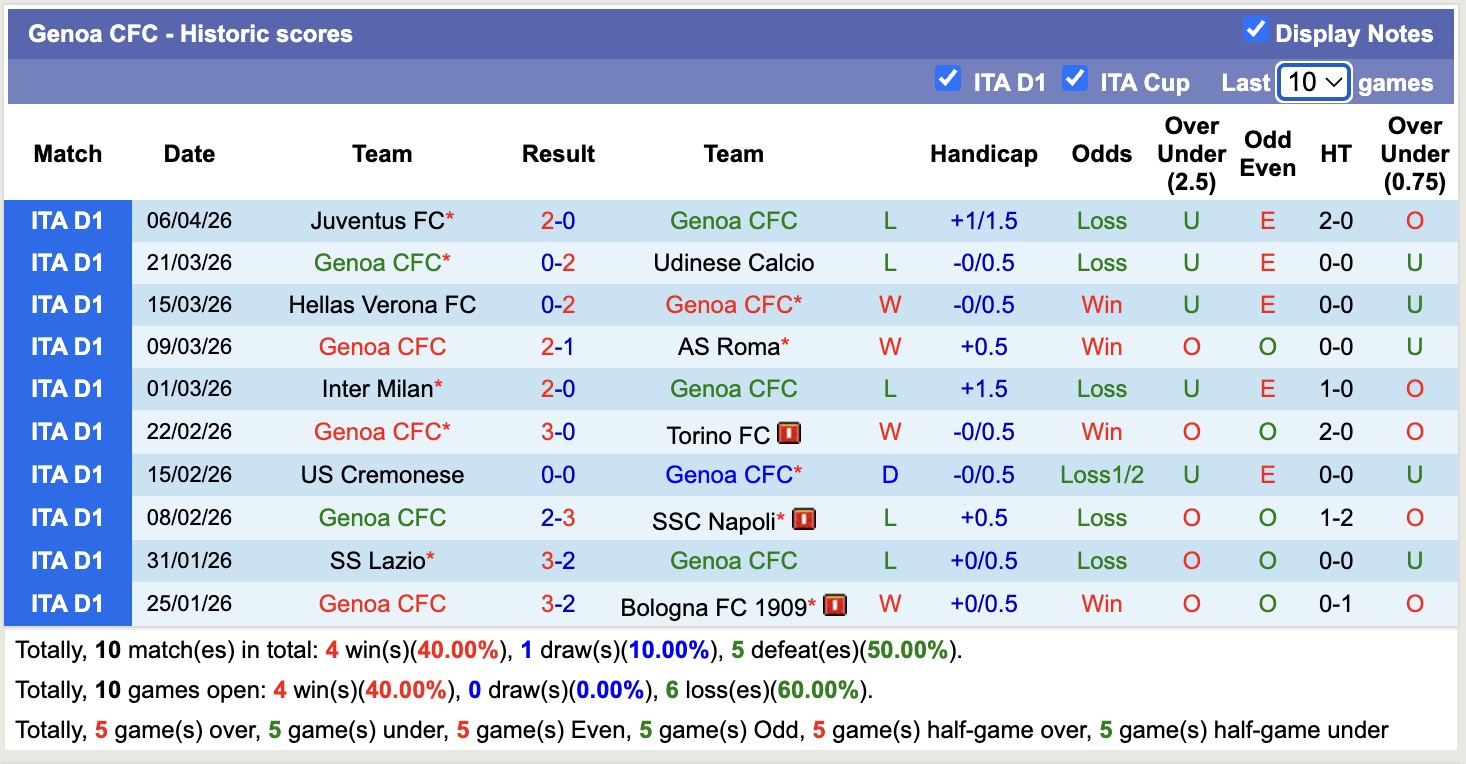Click the dropdown arrow next to 10

[1333, 81]
